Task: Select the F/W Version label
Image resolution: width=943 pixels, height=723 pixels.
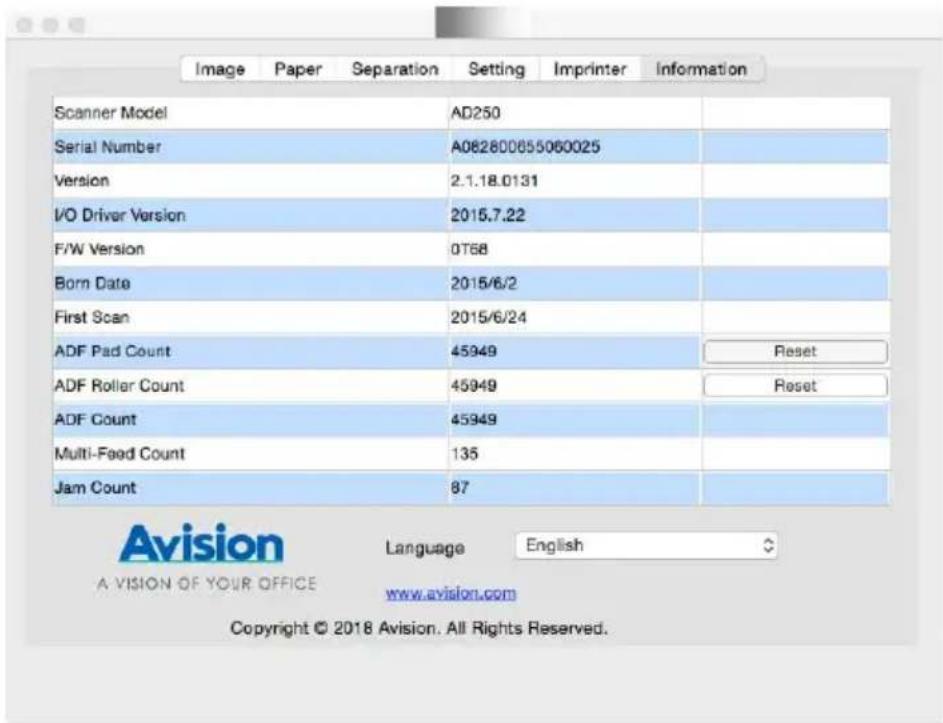Action: click(99, 249)
